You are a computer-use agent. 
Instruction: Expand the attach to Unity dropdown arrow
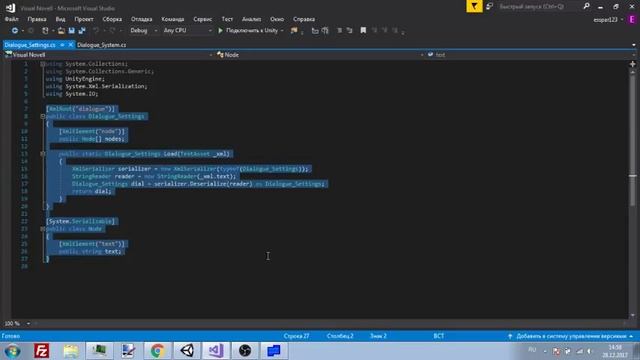point(282,31)
